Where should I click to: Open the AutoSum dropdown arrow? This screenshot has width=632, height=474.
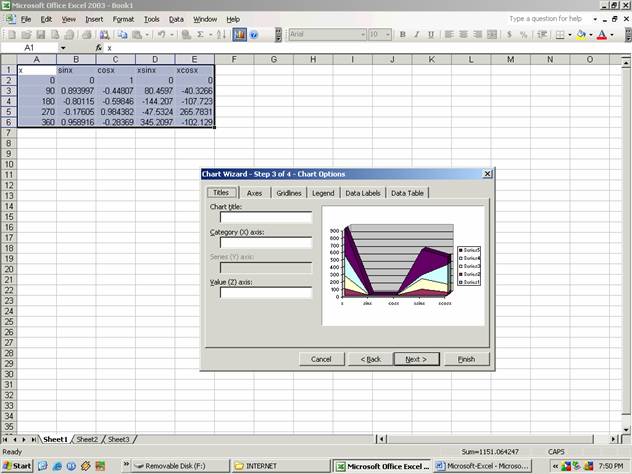pos(210,35)
